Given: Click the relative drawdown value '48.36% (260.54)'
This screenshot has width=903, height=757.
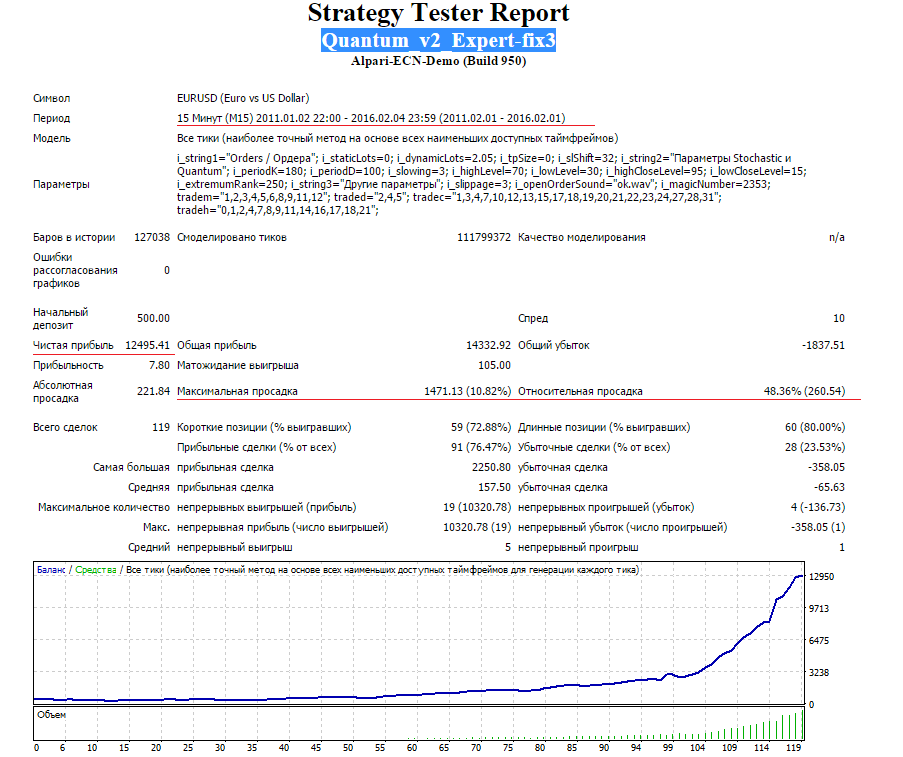Looking at the screenshot, I should pos(805,391).
